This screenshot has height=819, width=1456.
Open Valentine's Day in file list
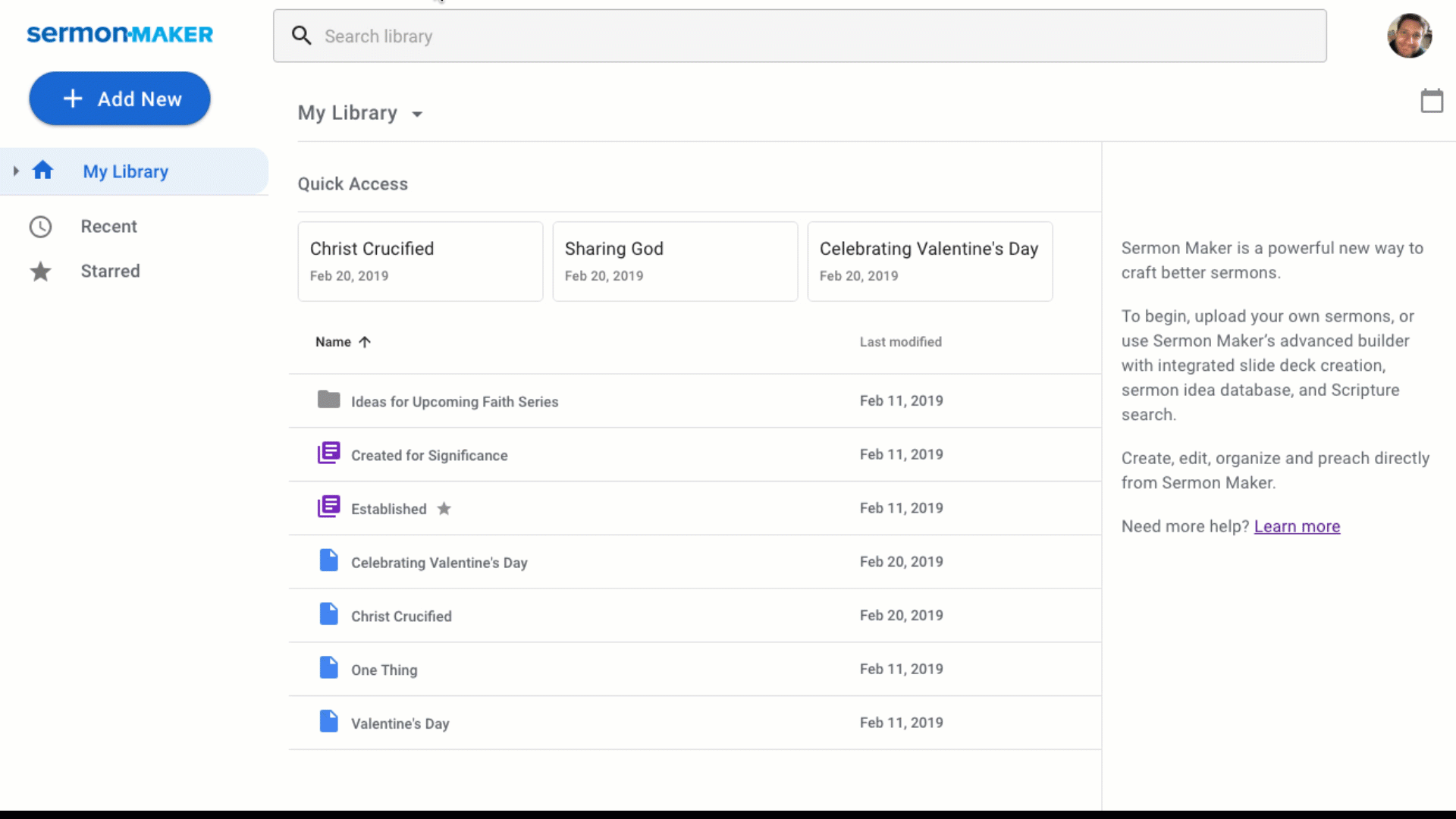point(400,724)
